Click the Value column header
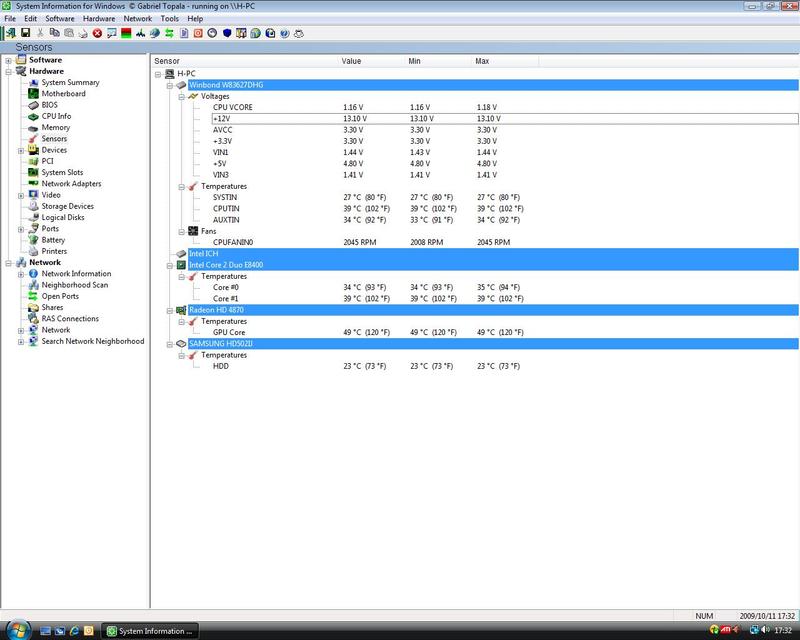800x640 pixels. click(351, 62)
